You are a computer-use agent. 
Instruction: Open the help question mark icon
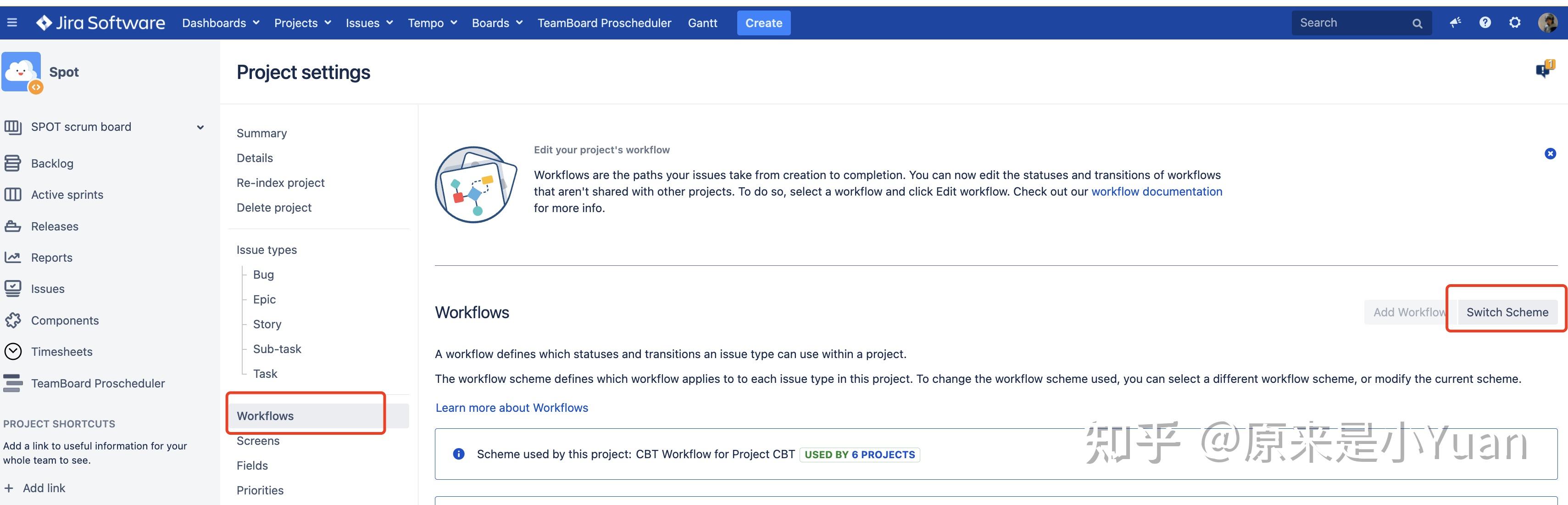pyautogui.click(x=1485, y=22)
